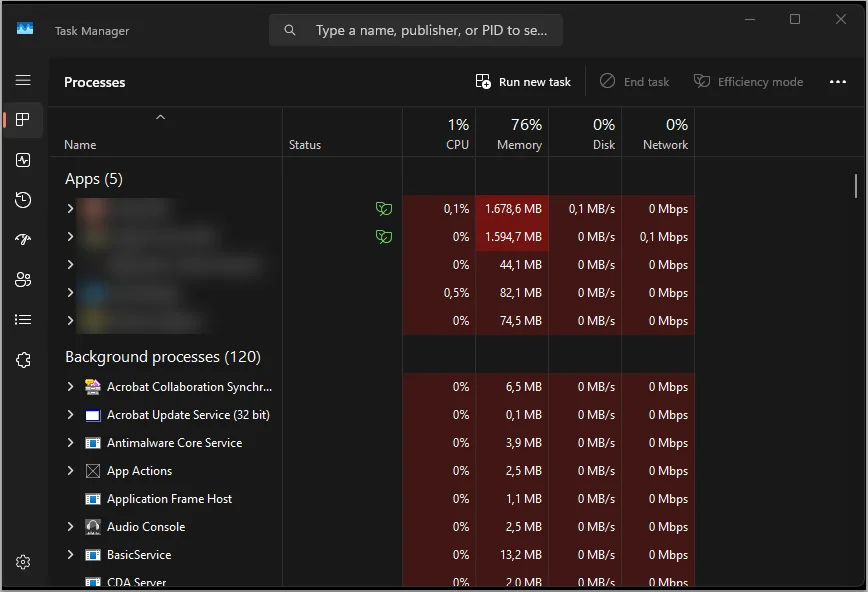Screen dimensions: 868x592
Task: Focus the name, publisher, or PID search field
Action: (416, 30)
